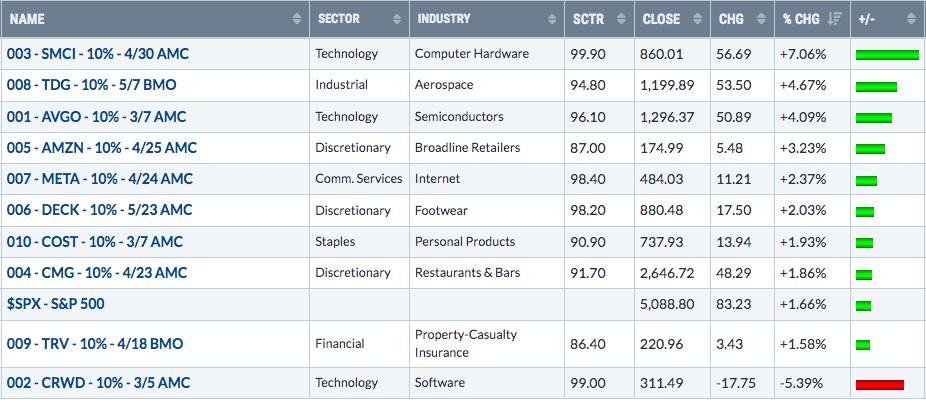Open AMZN 4/25 AMC entry
Viewport: 926px width, 400px height.
point(102,148)
